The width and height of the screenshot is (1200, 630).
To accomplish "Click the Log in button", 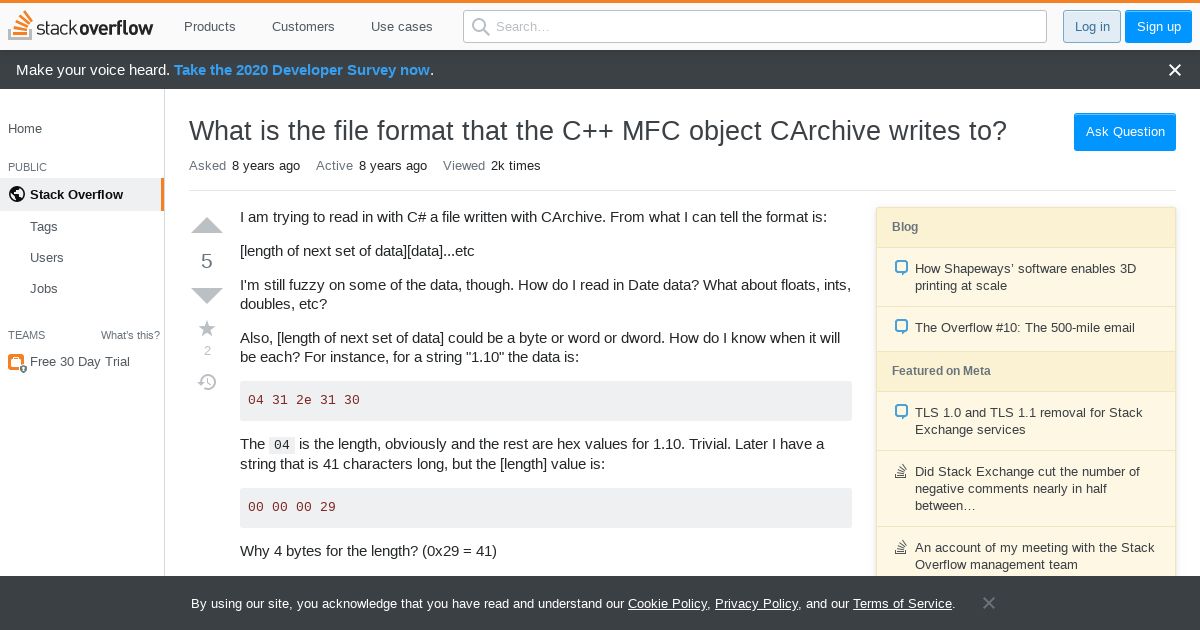I will [1092, 26].
